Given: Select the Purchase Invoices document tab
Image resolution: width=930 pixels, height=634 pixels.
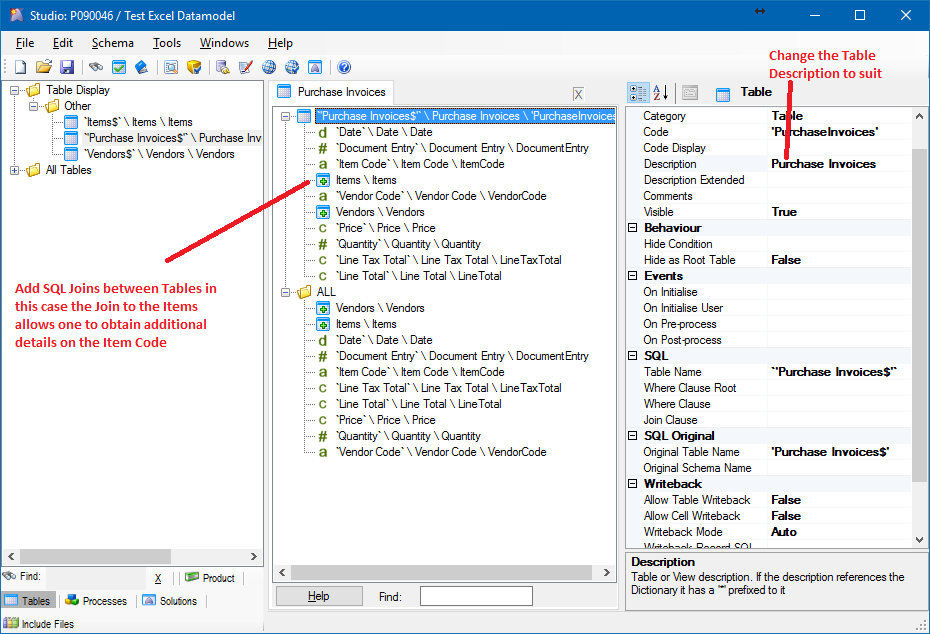Looking at the screenshot, I should pos(331,92).
